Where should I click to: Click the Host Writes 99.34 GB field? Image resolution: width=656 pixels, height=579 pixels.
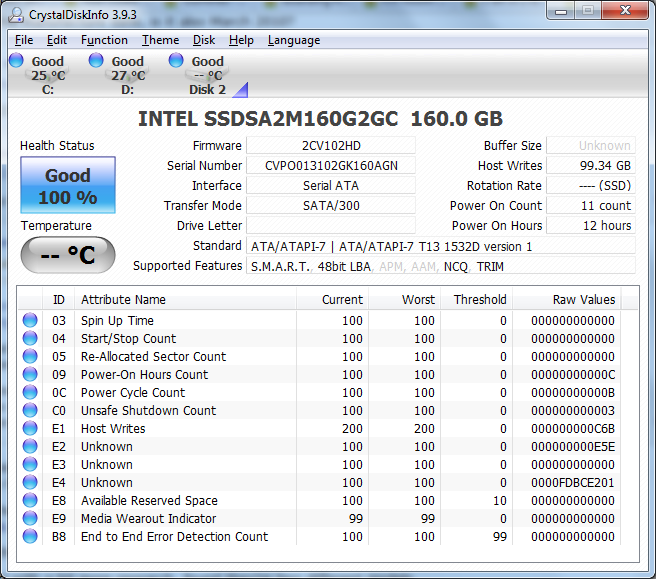click(x=591, y=166)
